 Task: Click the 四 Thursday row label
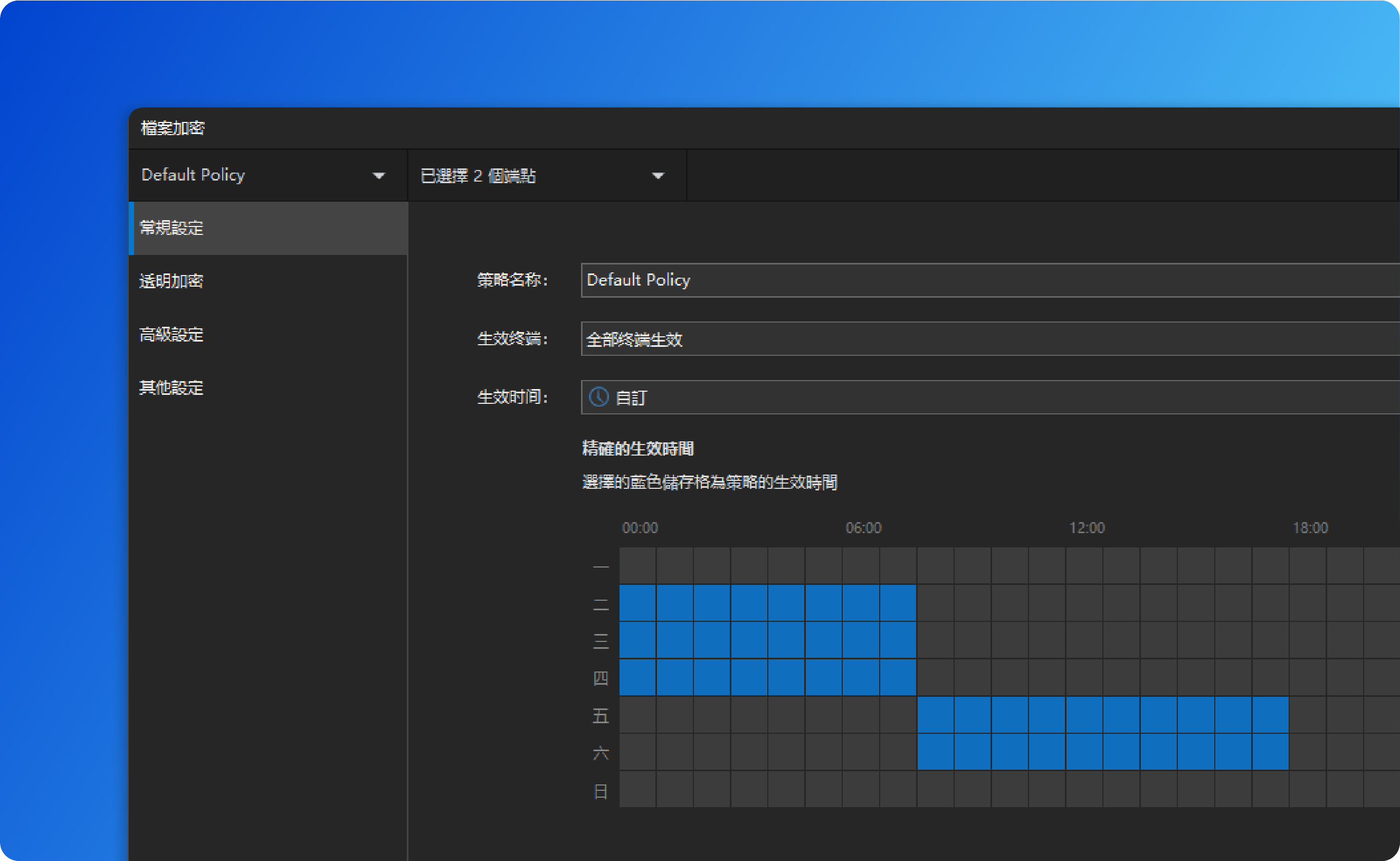(601, 678)
